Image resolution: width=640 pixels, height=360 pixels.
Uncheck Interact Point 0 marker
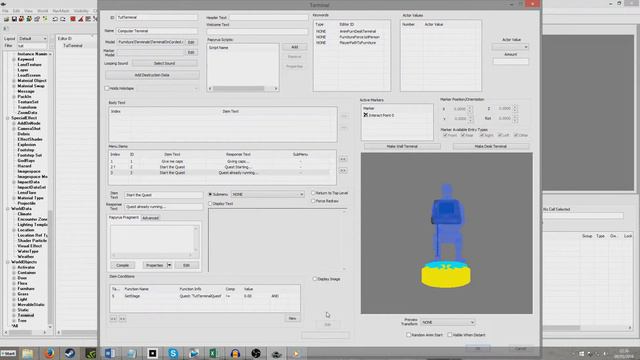click(x=366, y=115)
